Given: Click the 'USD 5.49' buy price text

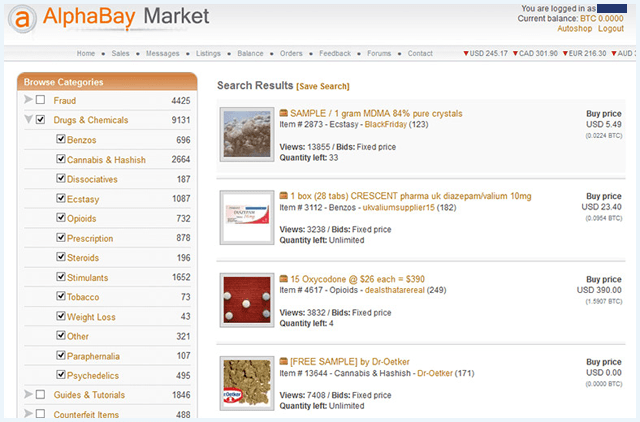Looking at the screenshot, I should (x=604, y=124).
